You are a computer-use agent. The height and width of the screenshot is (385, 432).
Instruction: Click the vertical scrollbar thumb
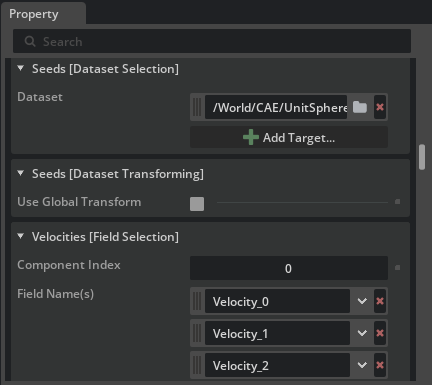pos(422,157)
